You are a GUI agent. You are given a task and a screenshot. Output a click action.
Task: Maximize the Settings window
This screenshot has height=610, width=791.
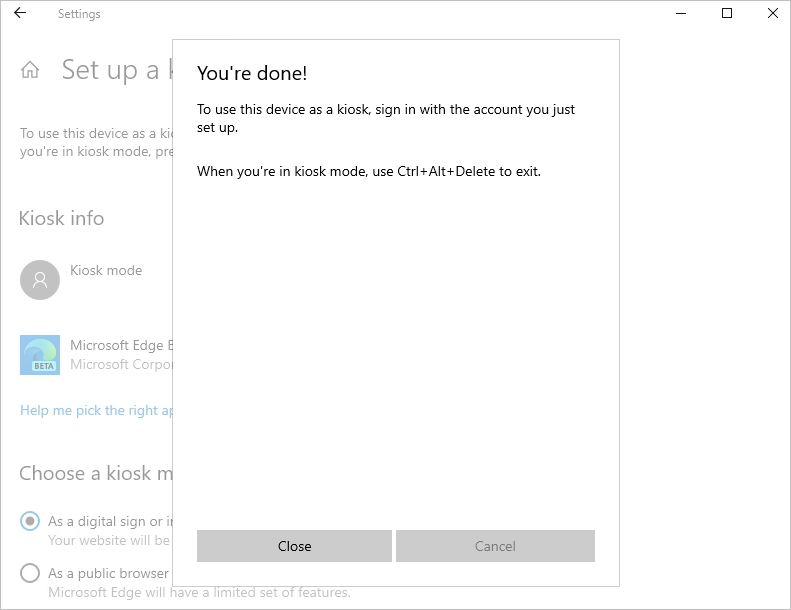tap(727, 14)
